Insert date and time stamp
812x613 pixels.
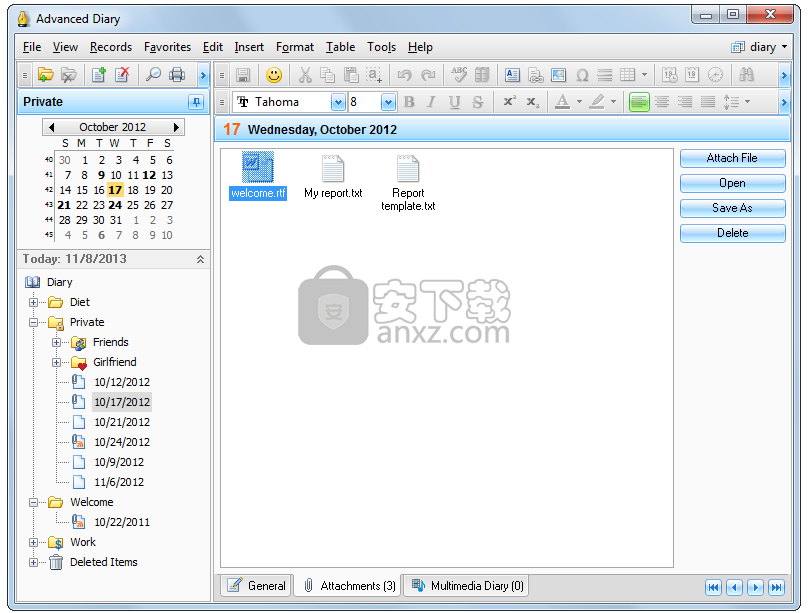(x=670, y=75)
